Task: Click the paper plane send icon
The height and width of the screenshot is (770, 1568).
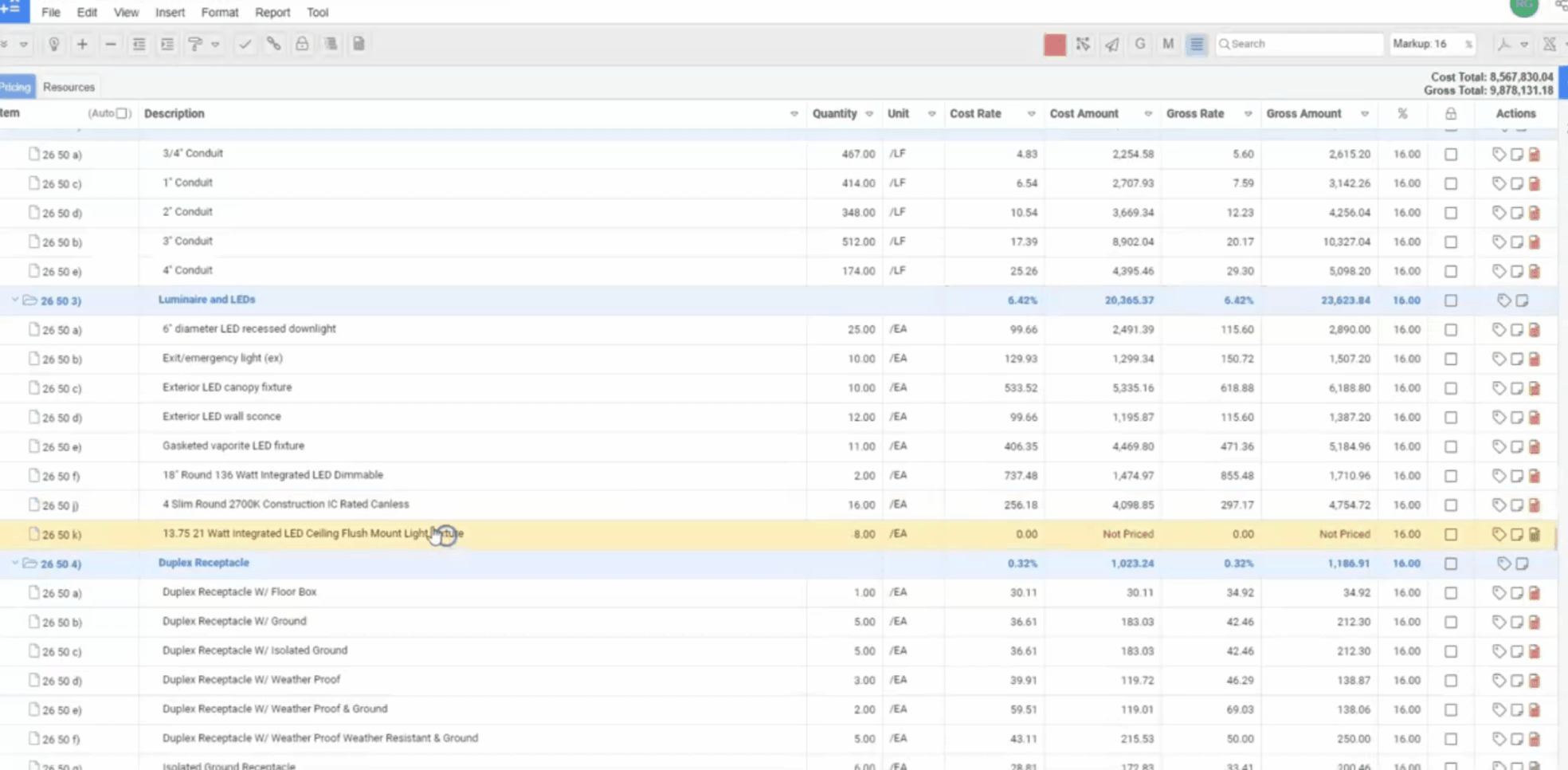Action: pos(1111,45)
